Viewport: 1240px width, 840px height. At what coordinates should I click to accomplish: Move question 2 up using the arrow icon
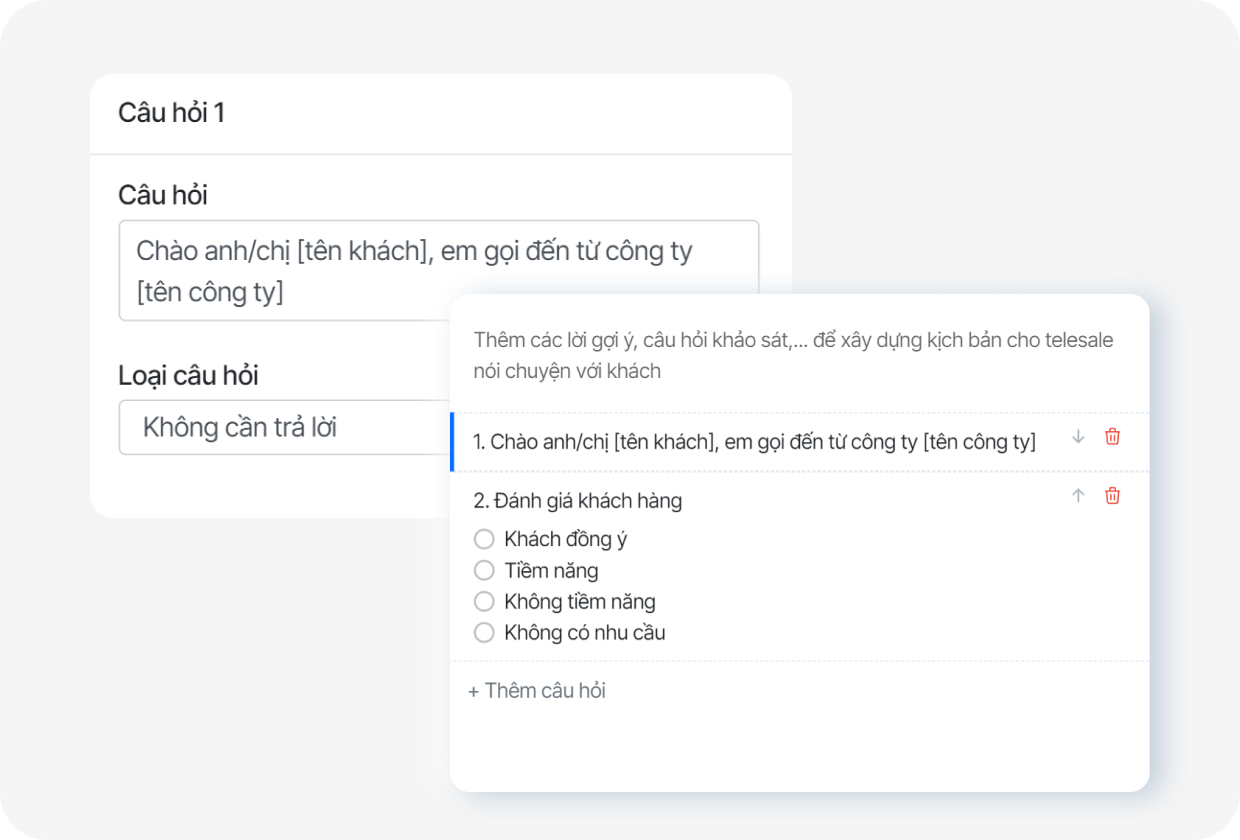click(1077, 496)
